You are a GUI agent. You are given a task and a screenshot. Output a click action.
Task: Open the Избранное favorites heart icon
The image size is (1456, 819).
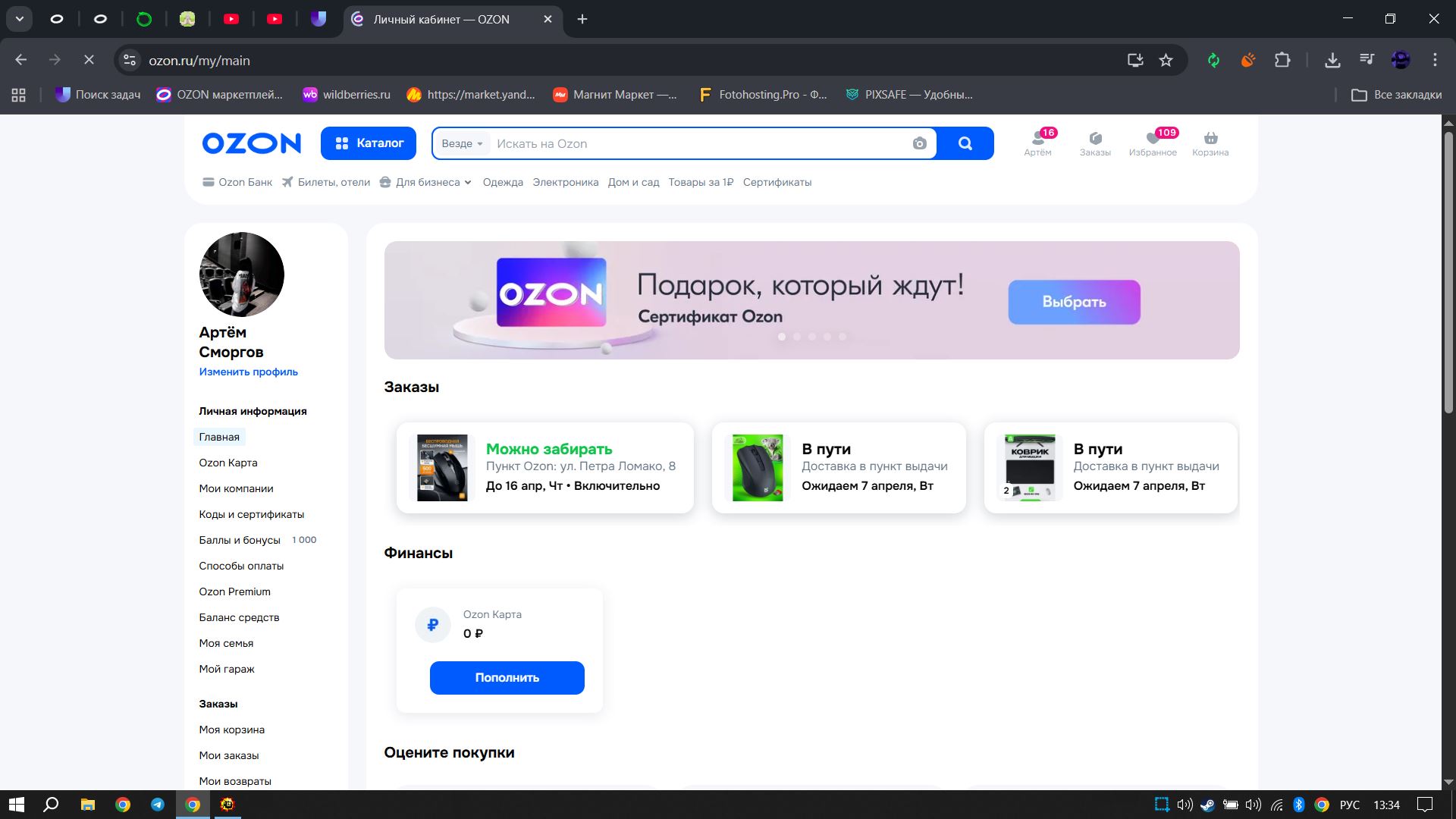pos(1153,139)
